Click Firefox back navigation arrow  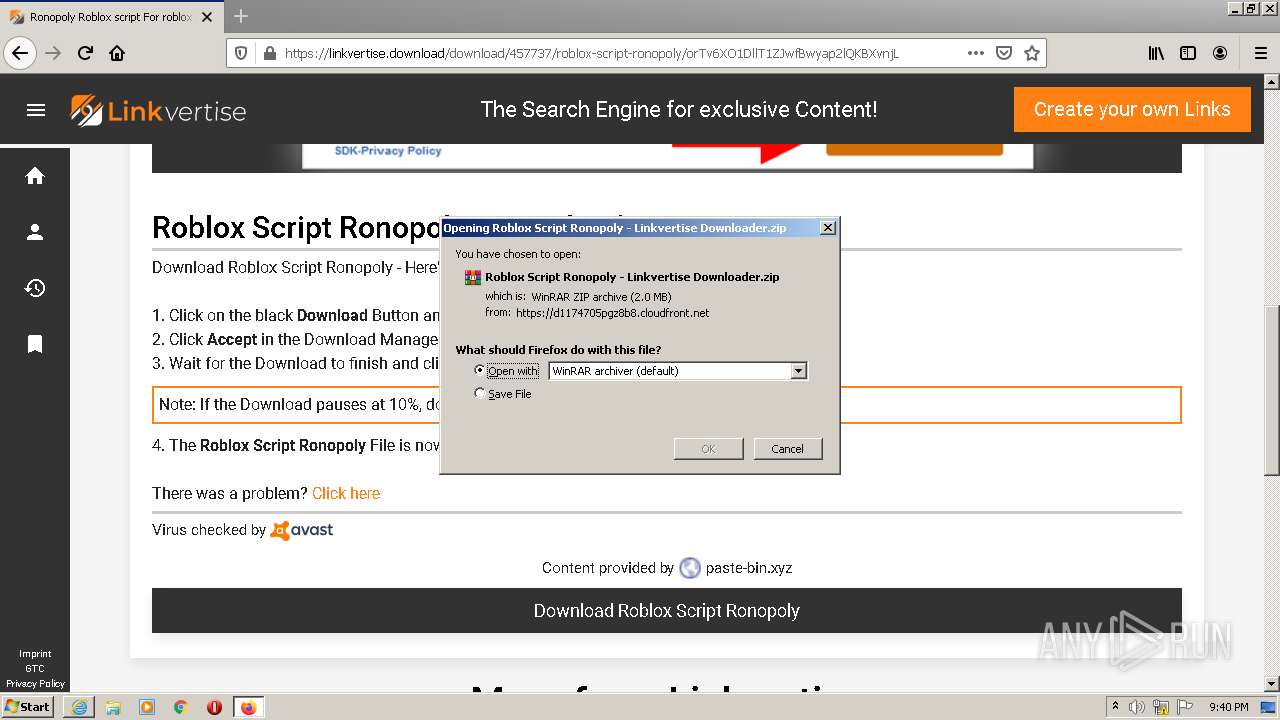click(x=21, y=53)
